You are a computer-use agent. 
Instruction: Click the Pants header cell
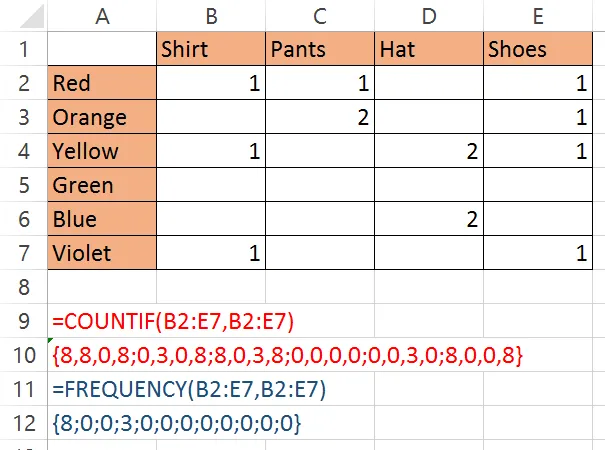point(320,49)
